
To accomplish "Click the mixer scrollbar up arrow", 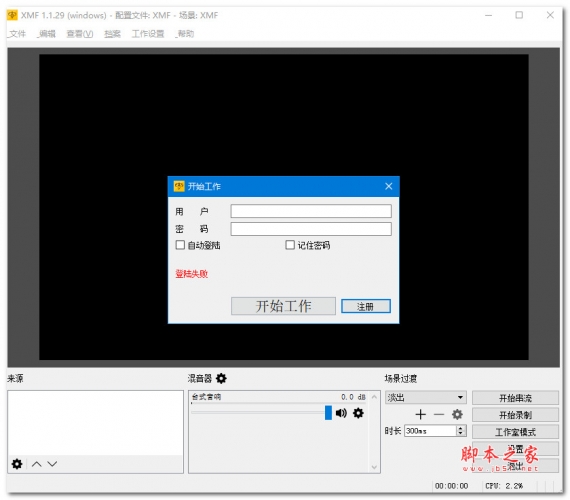I will click(x=374, y=397).
